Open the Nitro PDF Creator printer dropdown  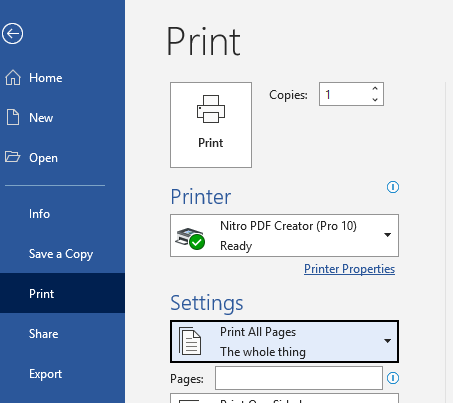click(x=284, y=236)
